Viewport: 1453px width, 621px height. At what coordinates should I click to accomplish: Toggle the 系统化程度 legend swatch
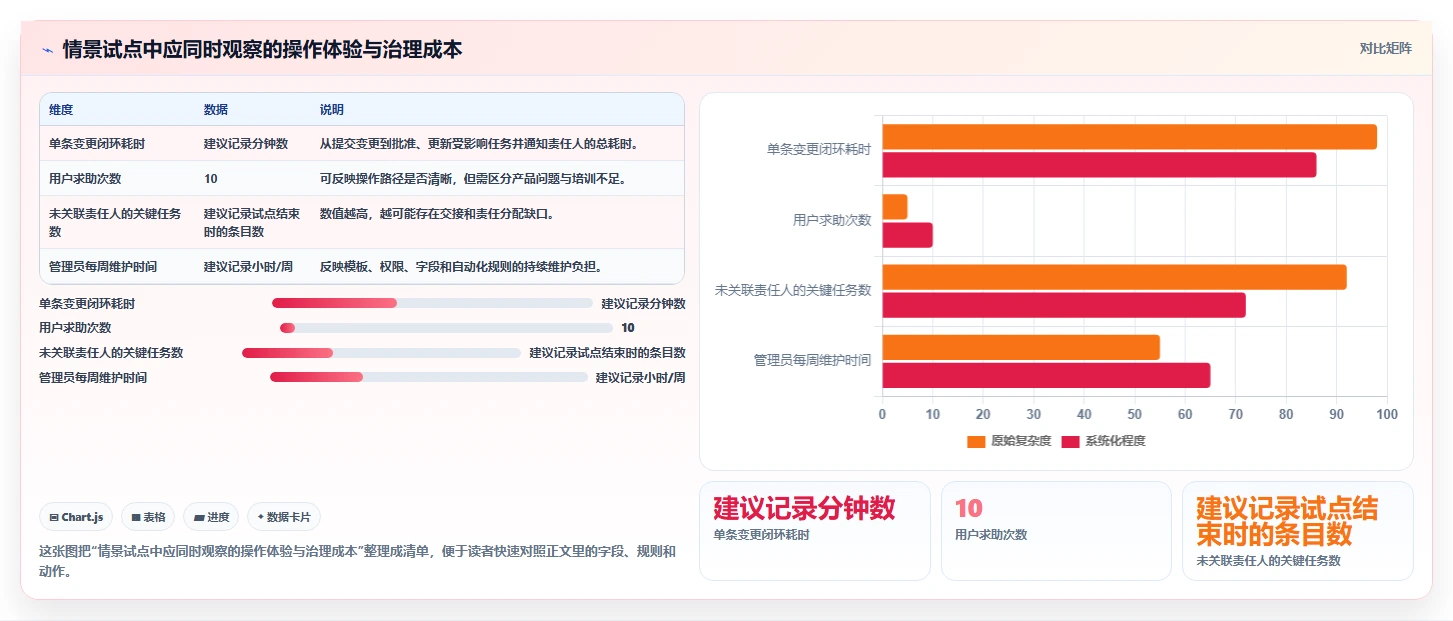[x=1070, y=441]
